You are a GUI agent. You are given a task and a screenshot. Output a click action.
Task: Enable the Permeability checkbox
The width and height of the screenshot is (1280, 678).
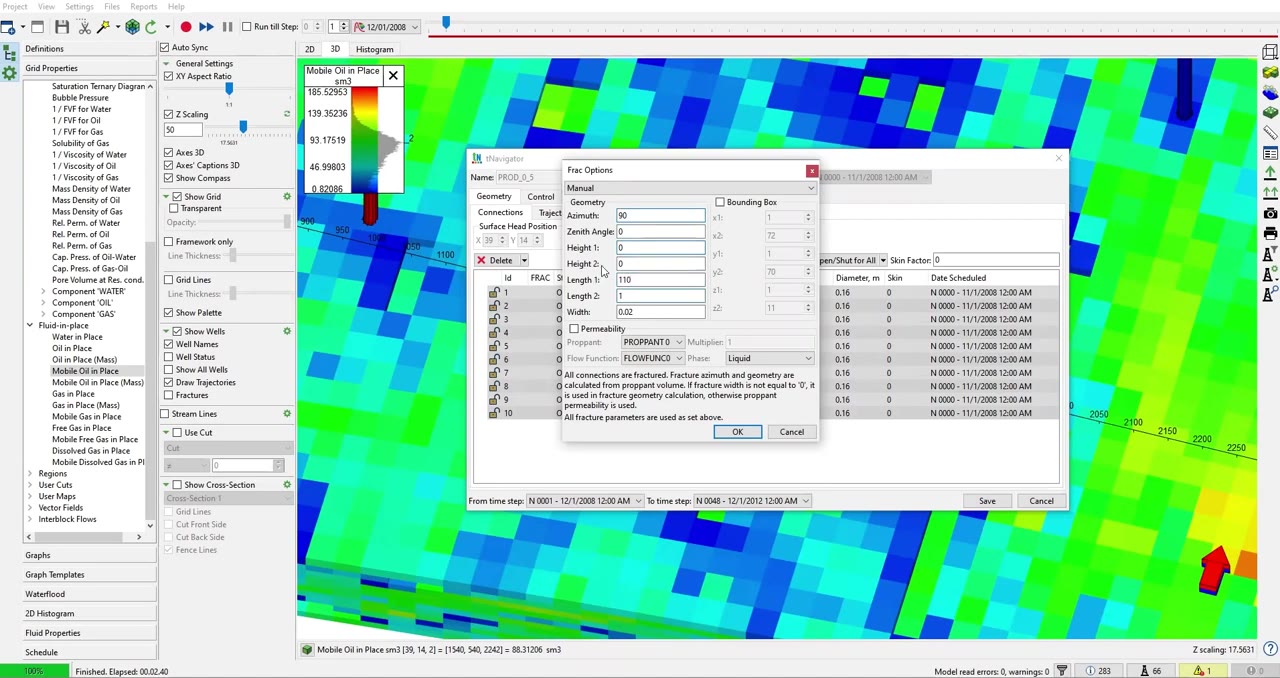(575, 329)
